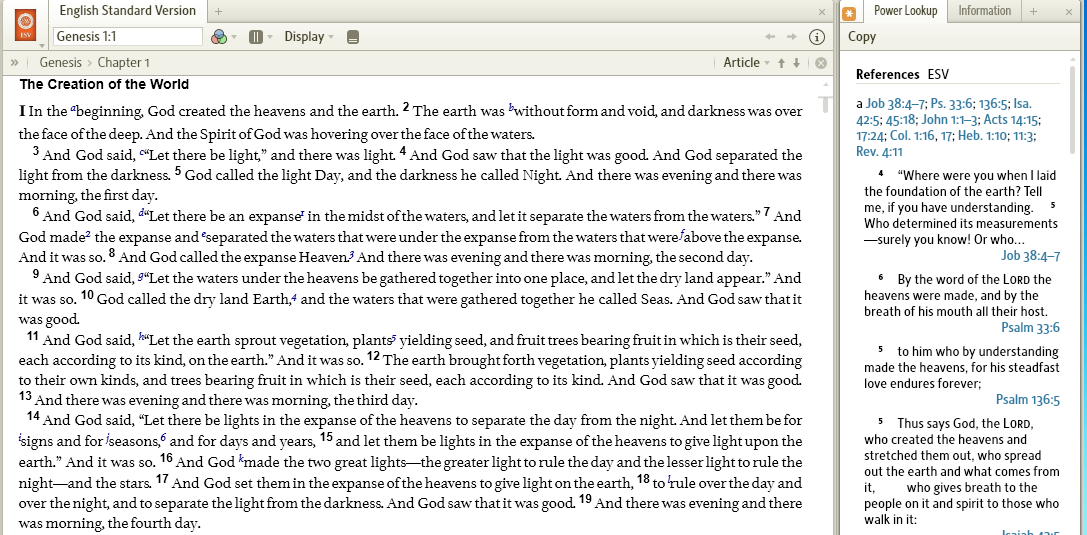Toggle the reading view icon

tap(353, 37)
